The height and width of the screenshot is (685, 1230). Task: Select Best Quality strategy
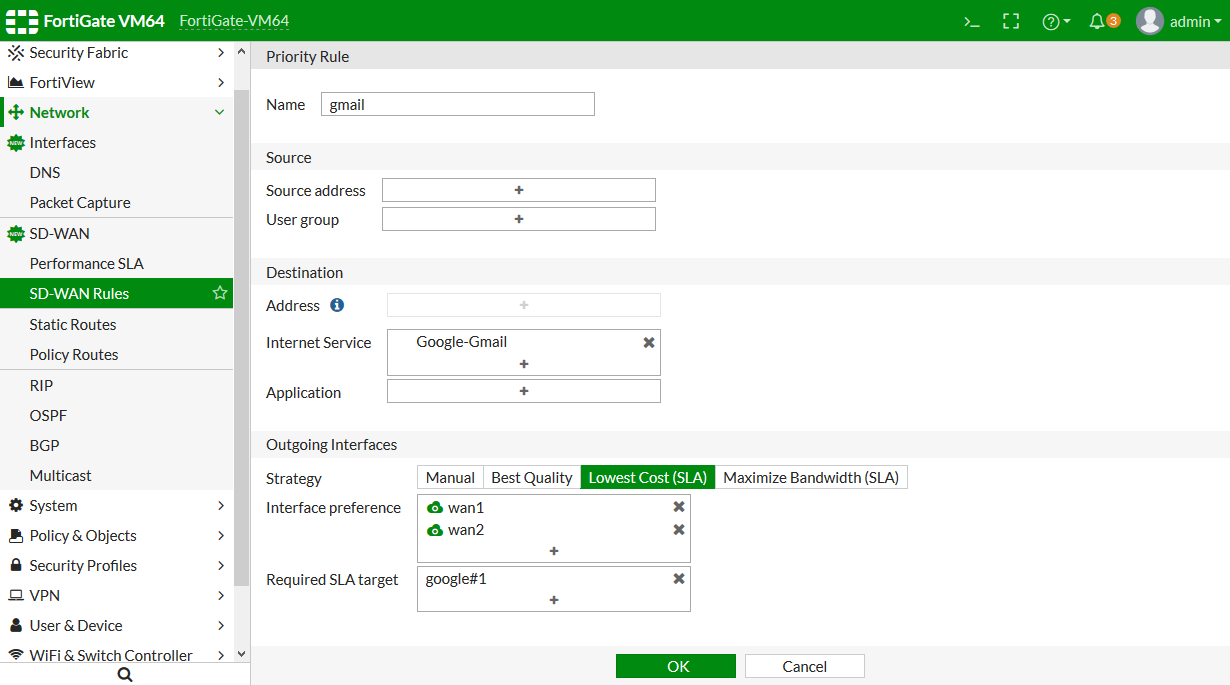coord(531,478)
